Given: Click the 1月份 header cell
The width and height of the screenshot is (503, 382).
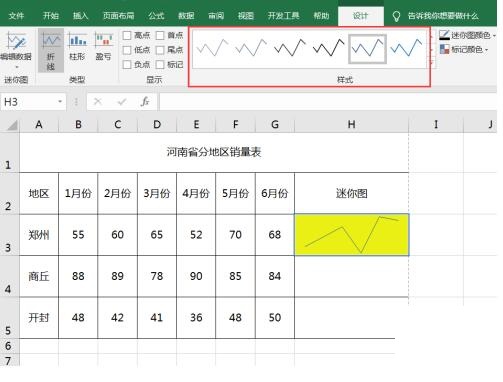Looking at the screenshot, I should click(78, 194).
